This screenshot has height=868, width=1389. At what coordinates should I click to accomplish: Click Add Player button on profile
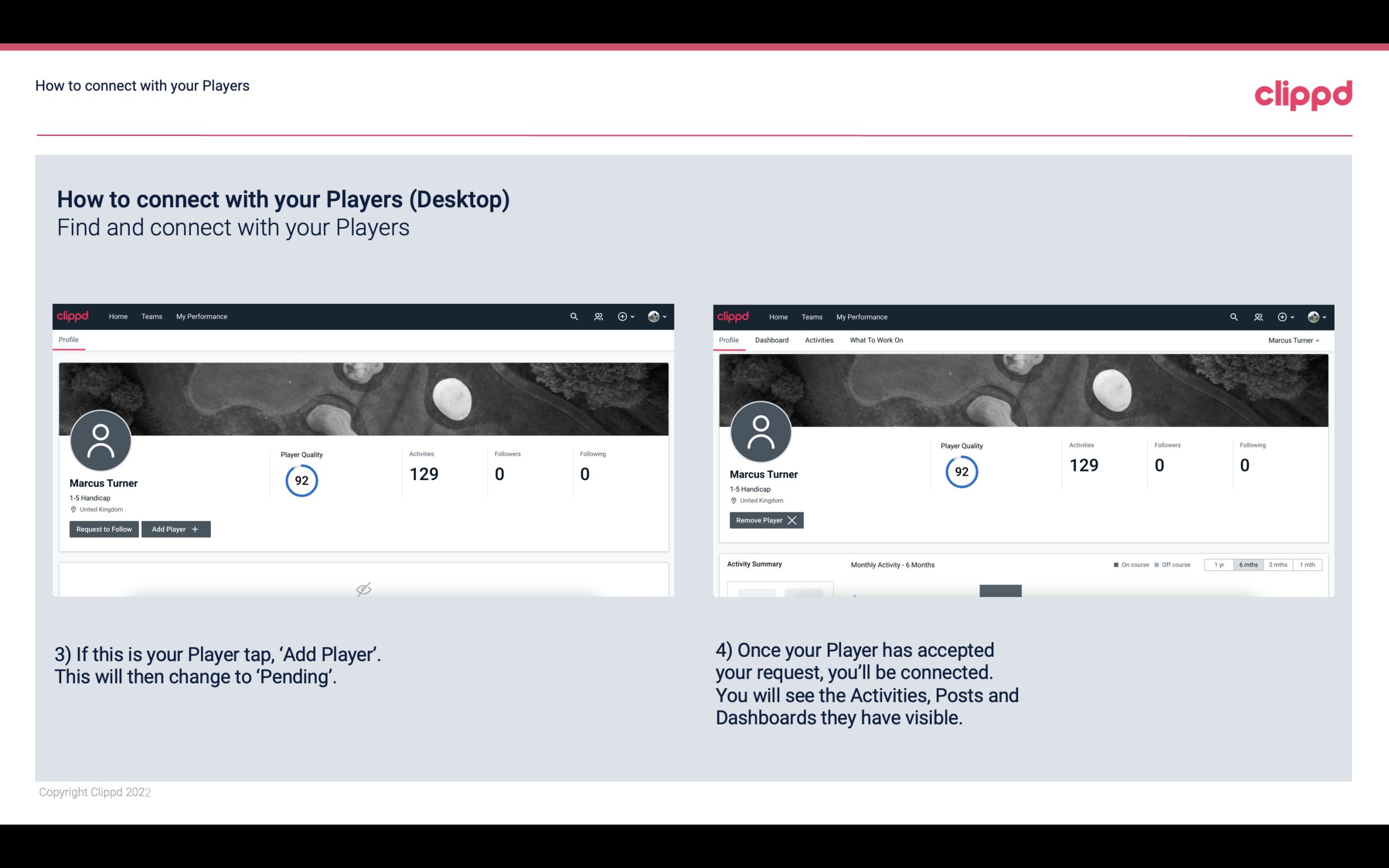(x=176, y=528)
